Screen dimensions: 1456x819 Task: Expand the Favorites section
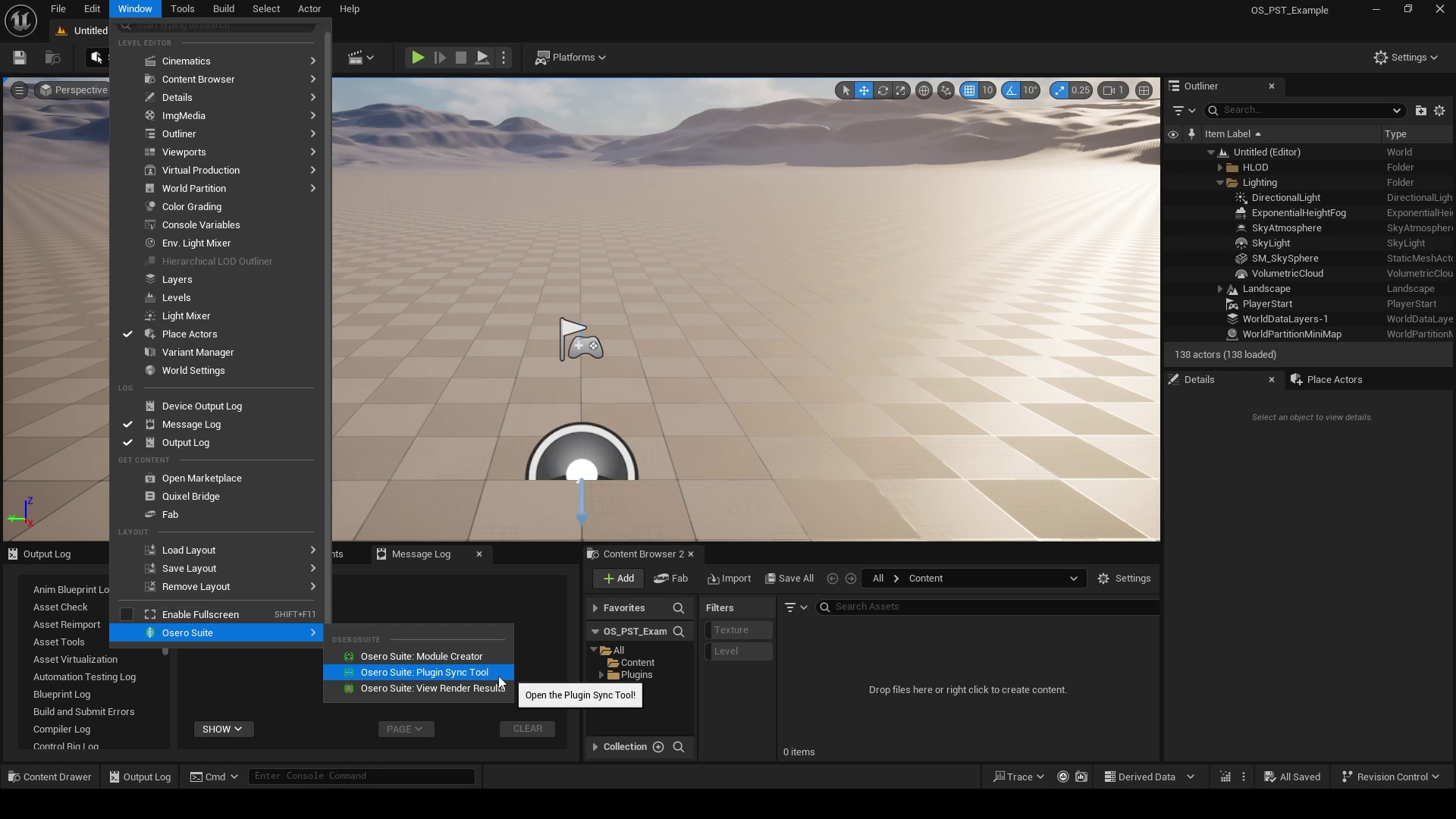coord(595,608)
